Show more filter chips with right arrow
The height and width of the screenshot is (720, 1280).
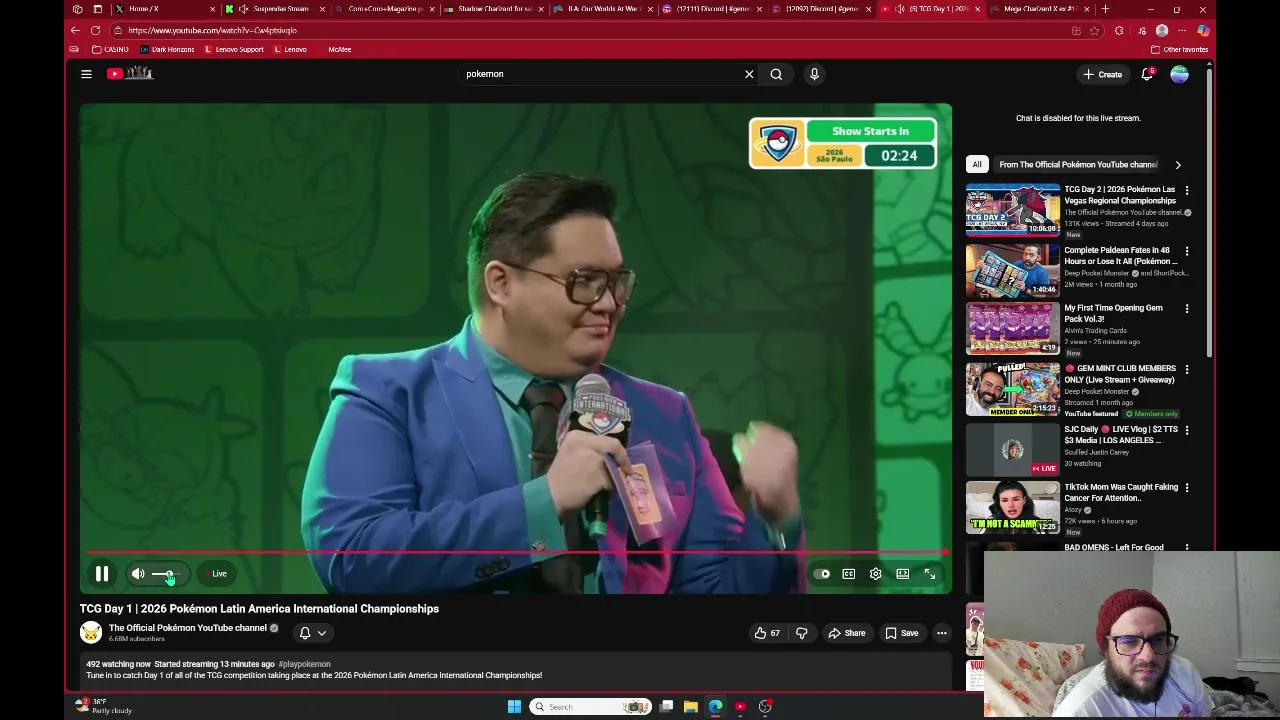pyautogui.click(x=1178, y=165)
